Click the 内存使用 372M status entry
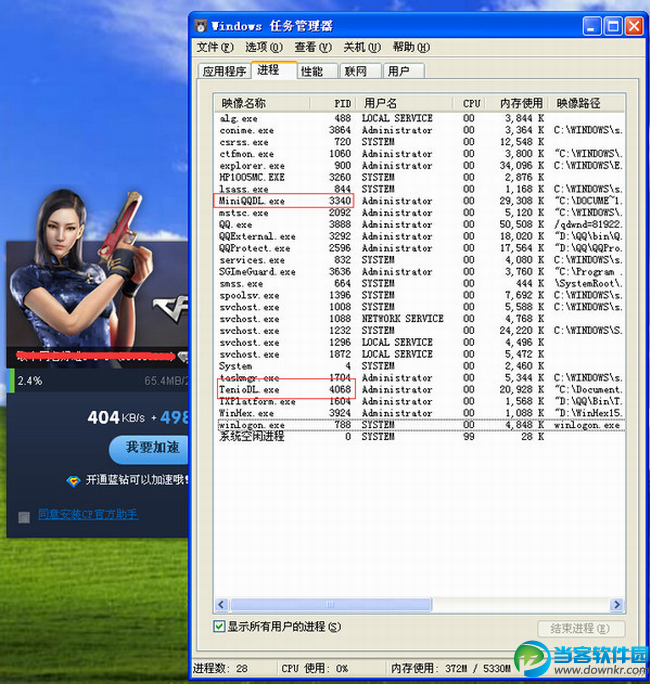This screenshot has width=650, height=684. (450, 668)
